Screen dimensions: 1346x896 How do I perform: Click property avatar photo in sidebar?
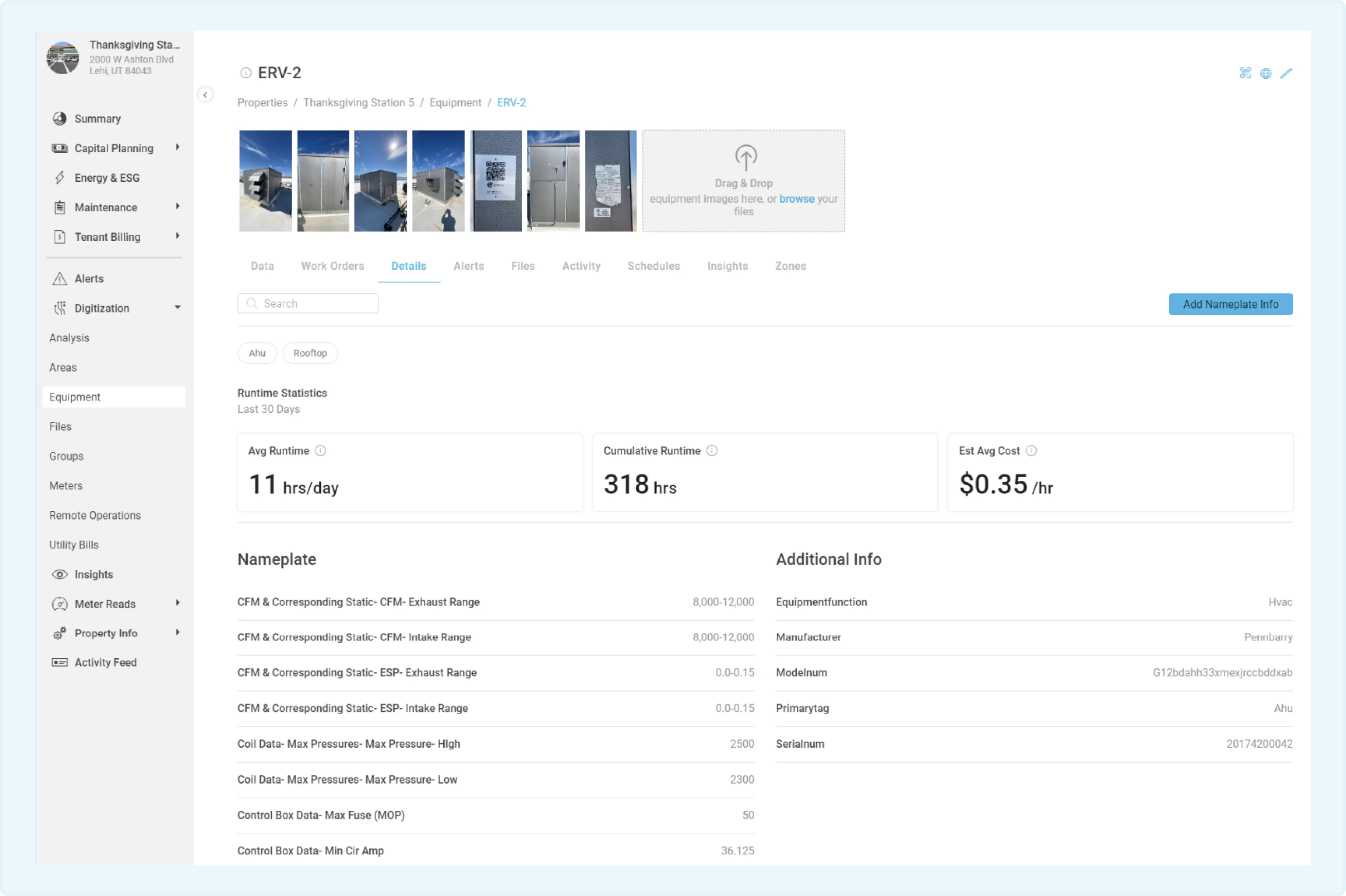point(62,58)
